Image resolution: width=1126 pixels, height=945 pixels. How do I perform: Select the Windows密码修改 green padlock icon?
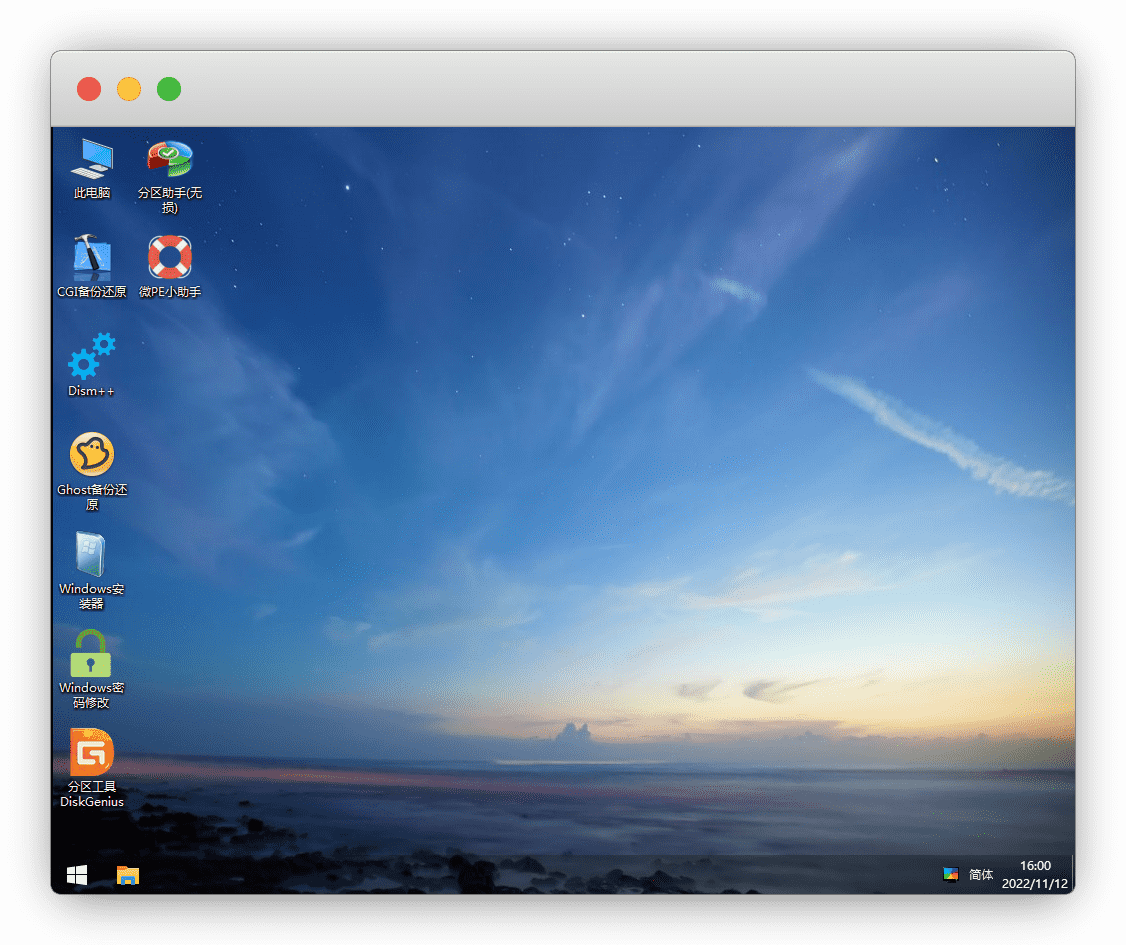(92, 654)
